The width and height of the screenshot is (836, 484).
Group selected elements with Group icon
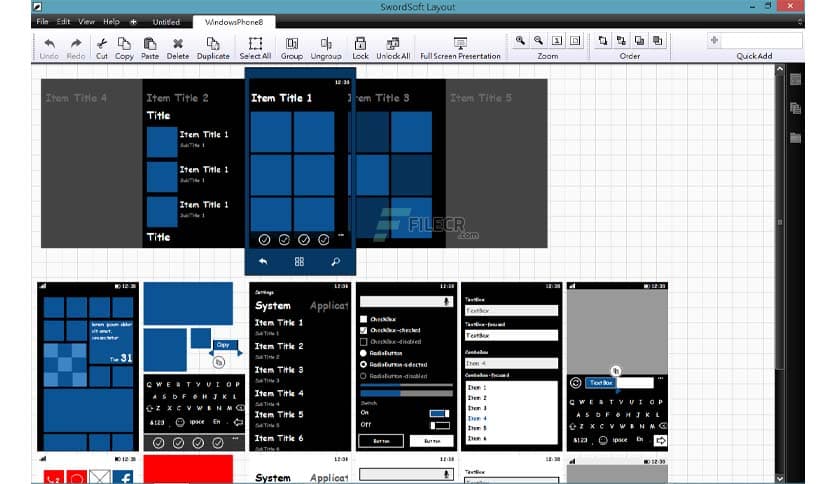coord(292,43)
